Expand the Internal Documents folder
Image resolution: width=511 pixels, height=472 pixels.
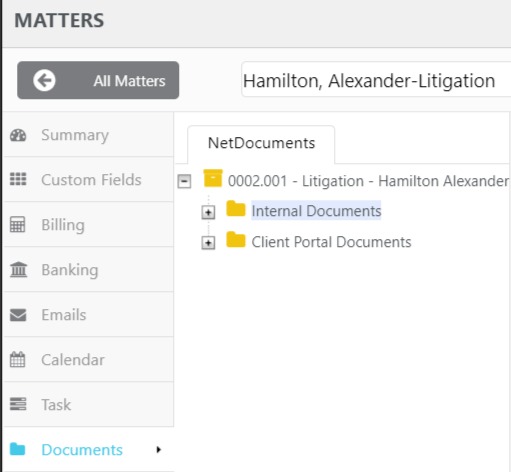click(208, 212)
